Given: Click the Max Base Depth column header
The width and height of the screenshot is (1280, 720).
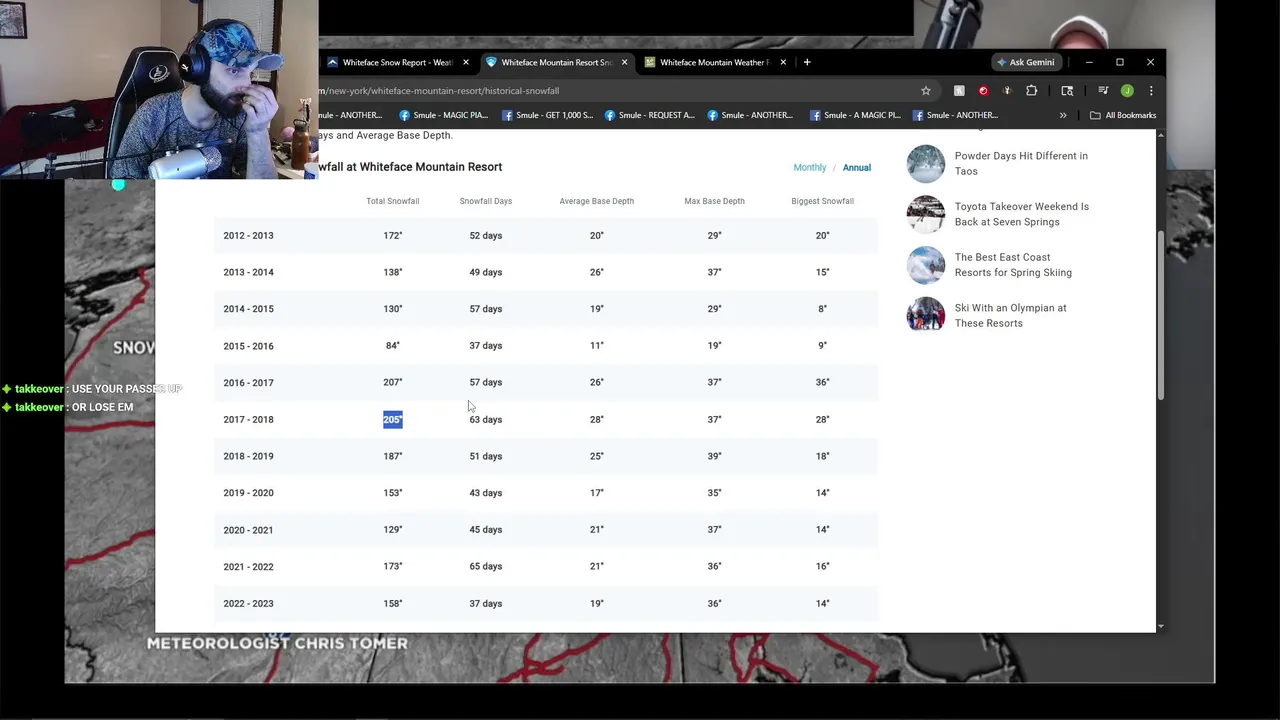Looking at the screenshot, I should (x=714, y=201).
